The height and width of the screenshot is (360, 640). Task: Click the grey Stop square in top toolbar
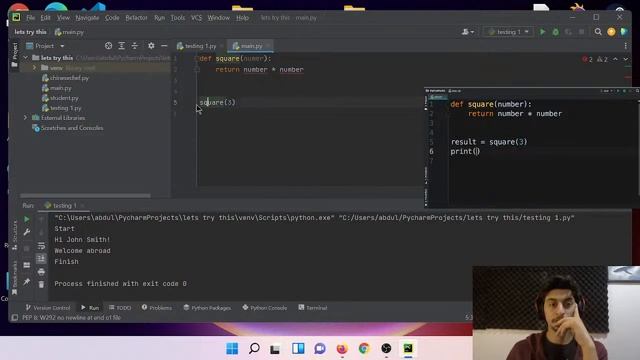[581, 32]
